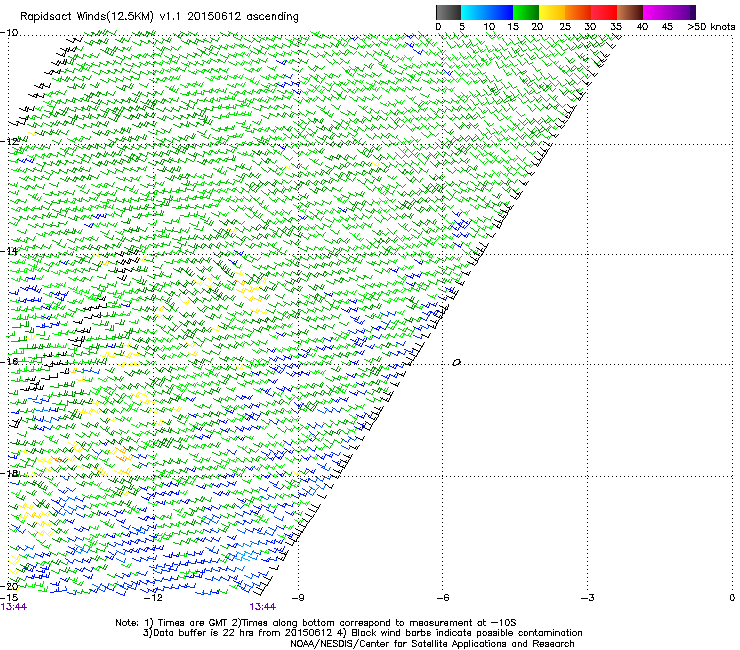Viewport: 740px width, 650px height.
Task: Click the left purple 13:44 time label
Action: click(14, 607)
